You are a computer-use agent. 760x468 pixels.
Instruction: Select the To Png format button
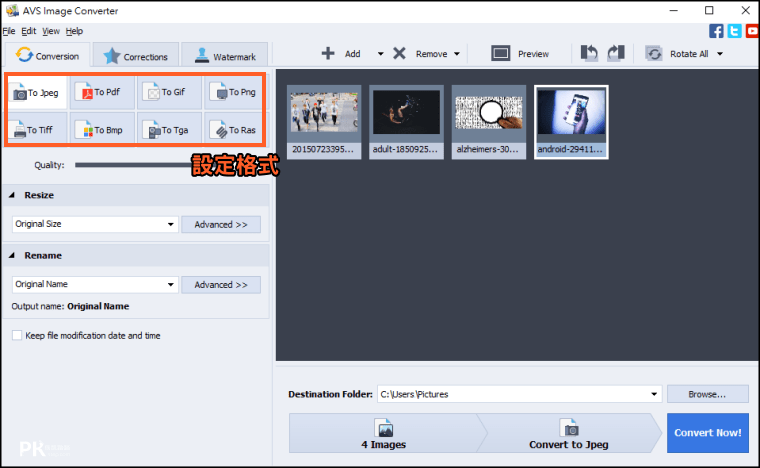click(x=234, y=92)
